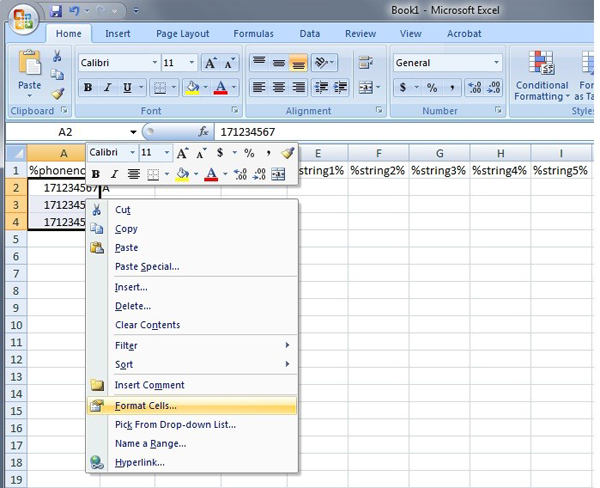
Task: Click the ribbon Copy icon
Action: (x=57, y=74)
